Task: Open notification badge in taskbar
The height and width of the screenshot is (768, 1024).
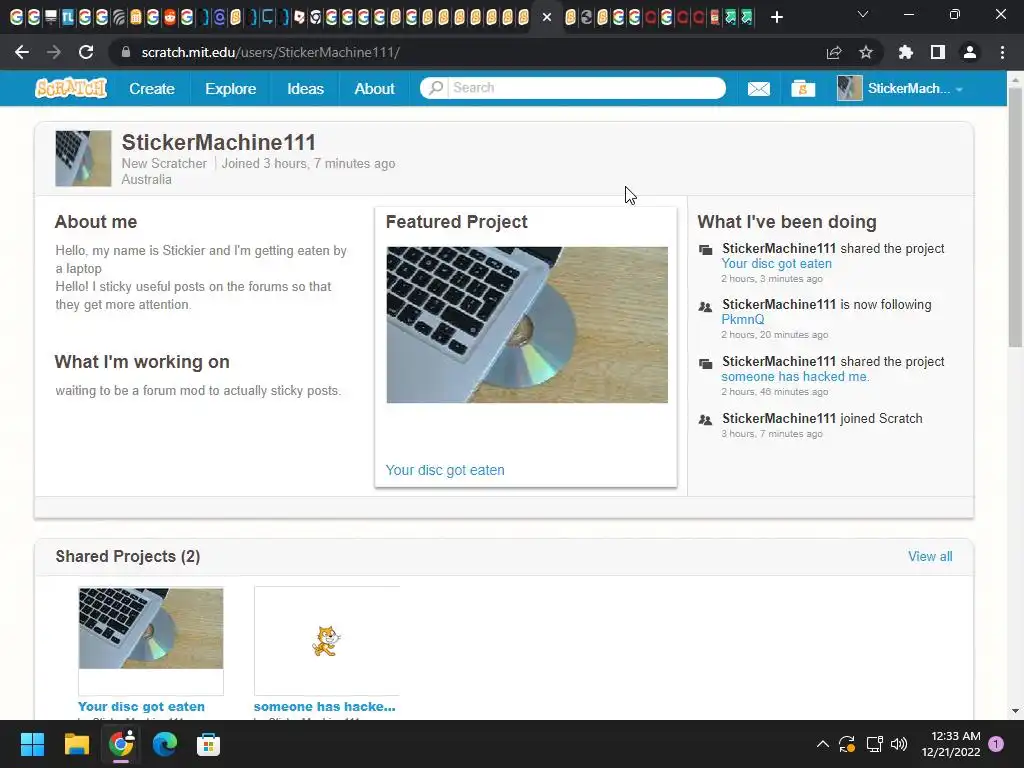Action: (996, 744)
